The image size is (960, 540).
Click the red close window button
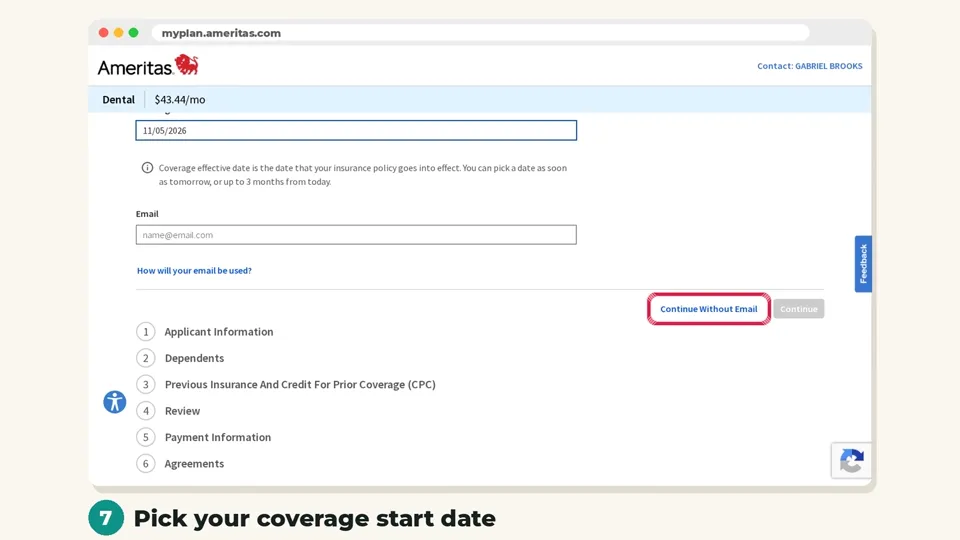tap(103, 32)
